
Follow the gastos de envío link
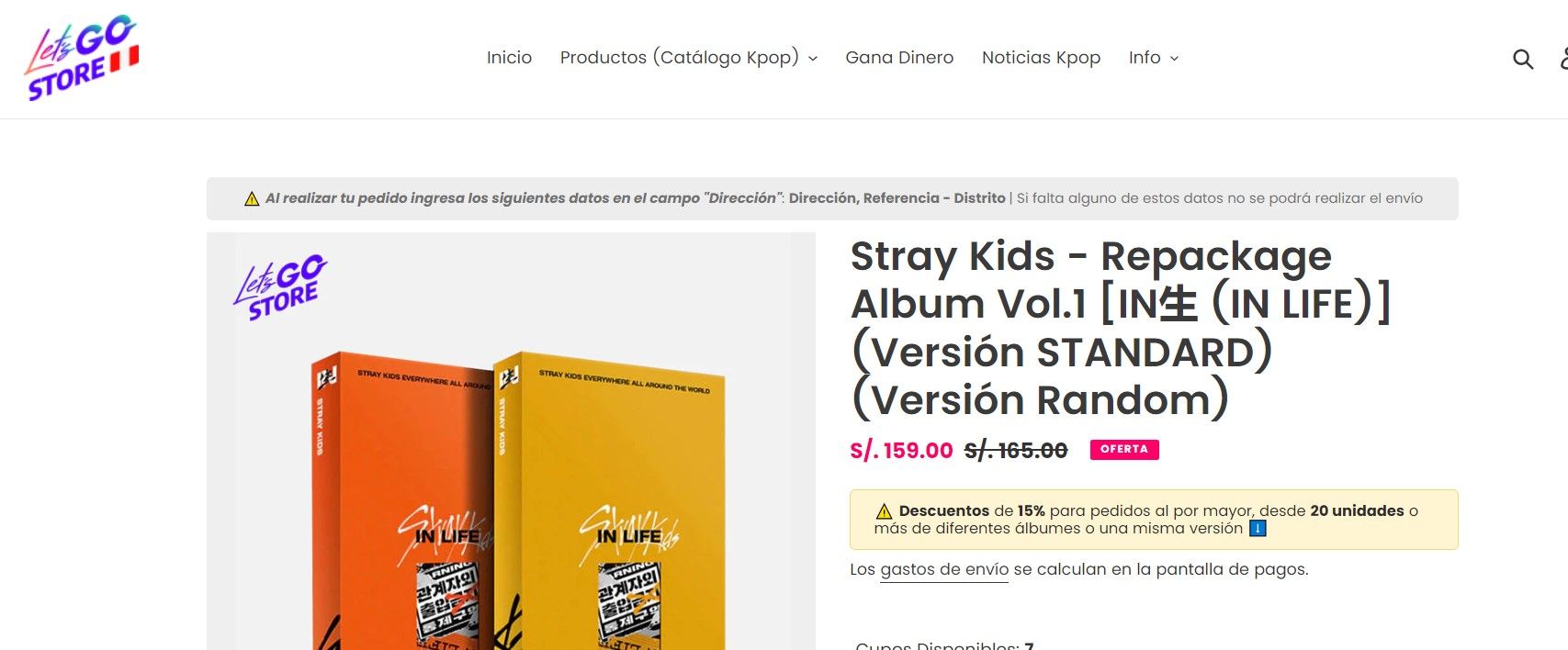point(944,570)
